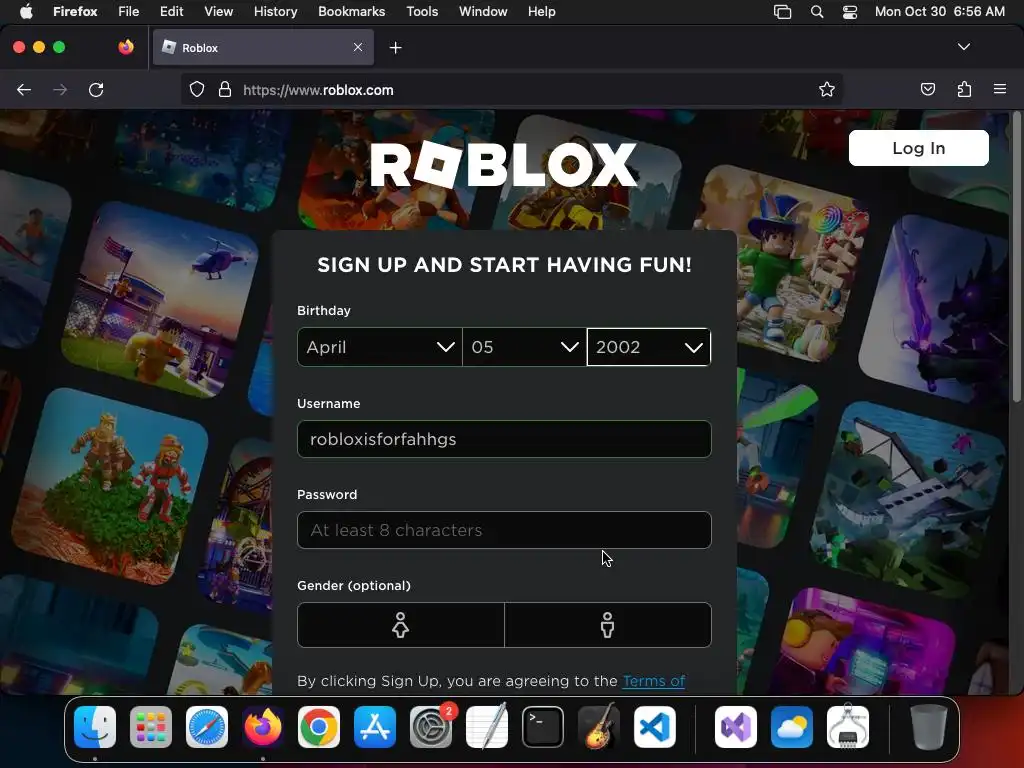This screenshot has width=1024, height=768.
Task: Click the date and time in the menu bar
Action: pyautogui.click(x=939, y=11)
